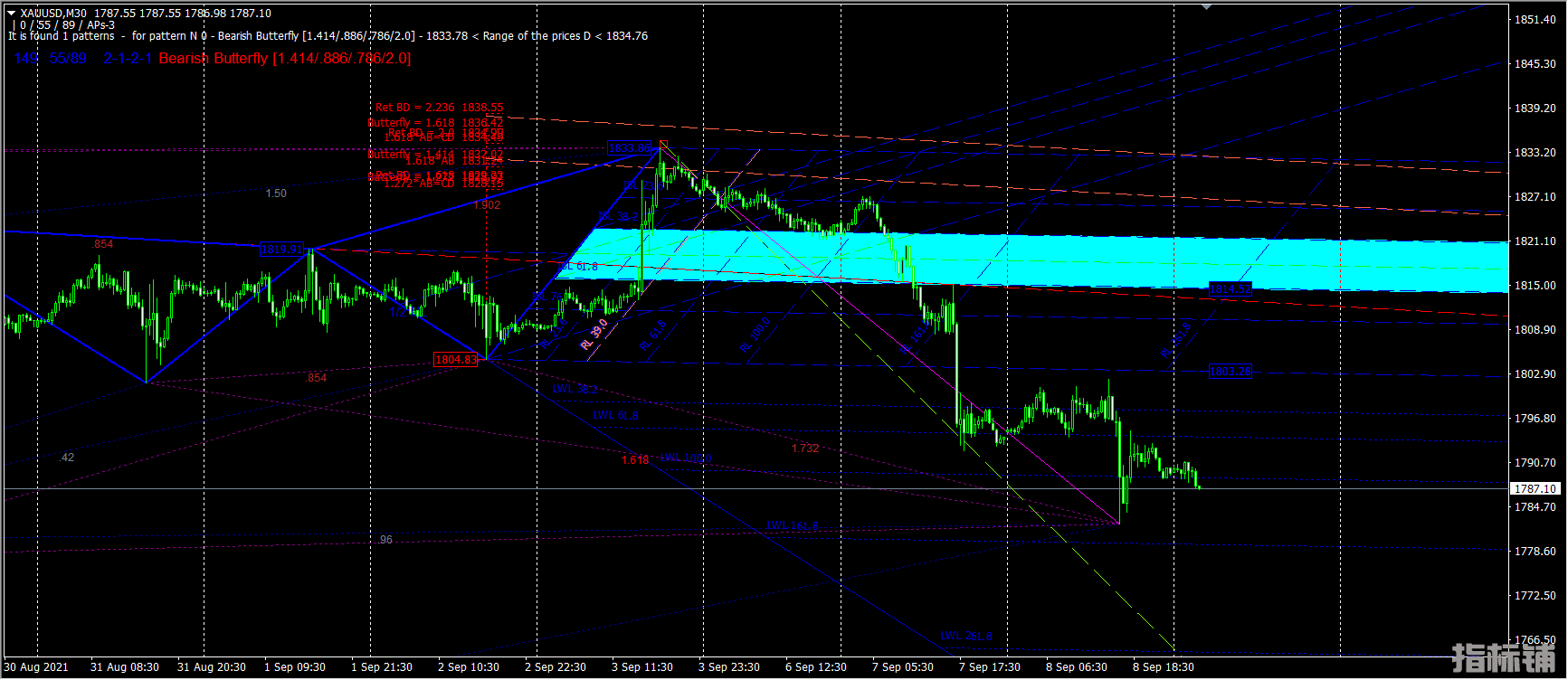Click the '3 Sep 11:30' time axis label

click(641, 667)
